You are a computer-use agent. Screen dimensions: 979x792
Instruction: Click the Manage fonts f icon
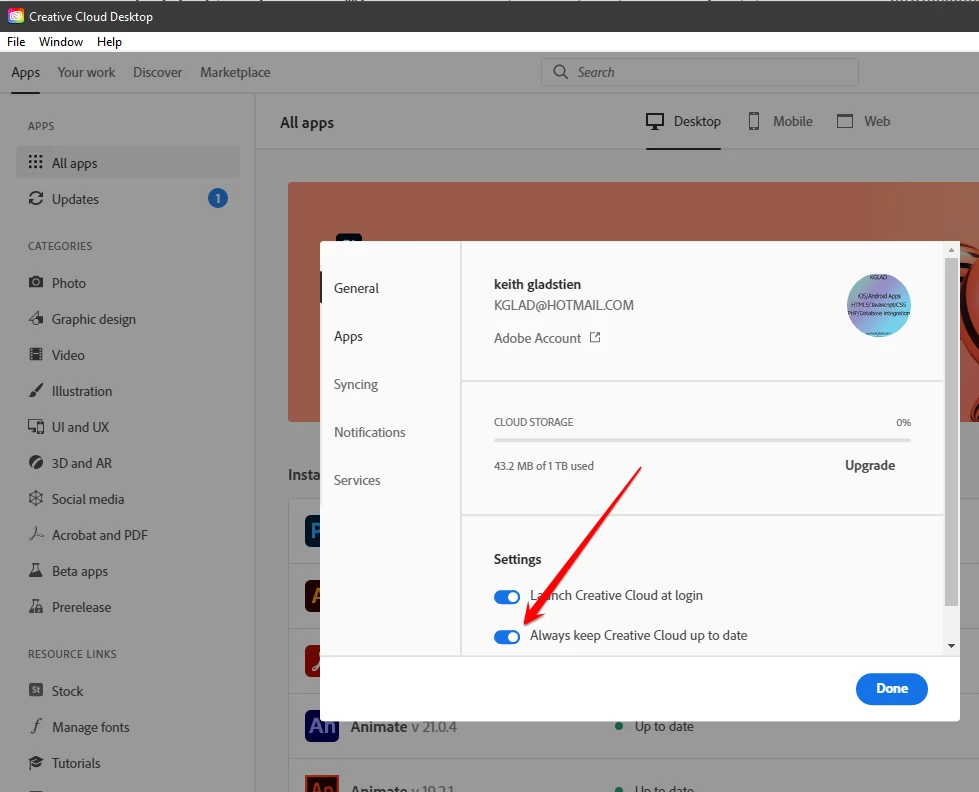click(36, 726)
